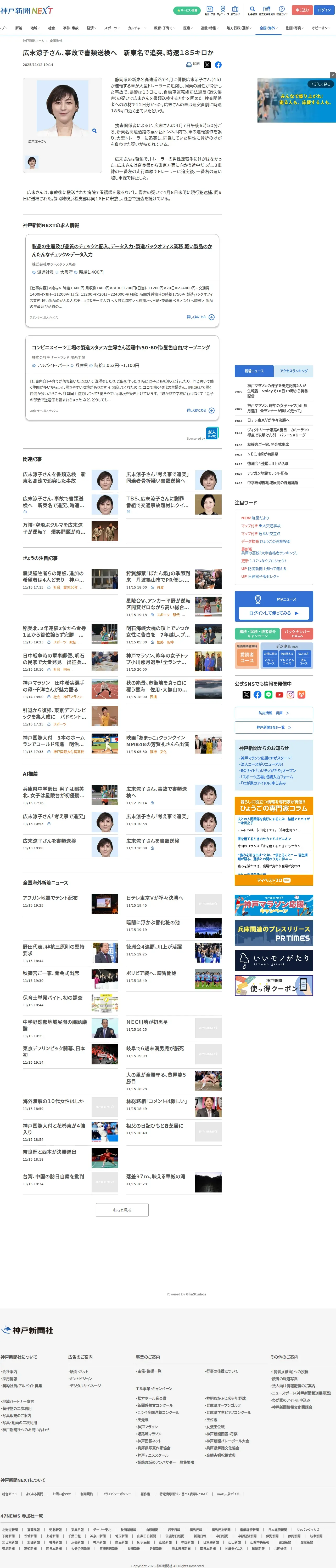Open 神戸新聞SNS一覧 link button
Viewport: 336px width, 1568px height.
click(x=274, y=727)
